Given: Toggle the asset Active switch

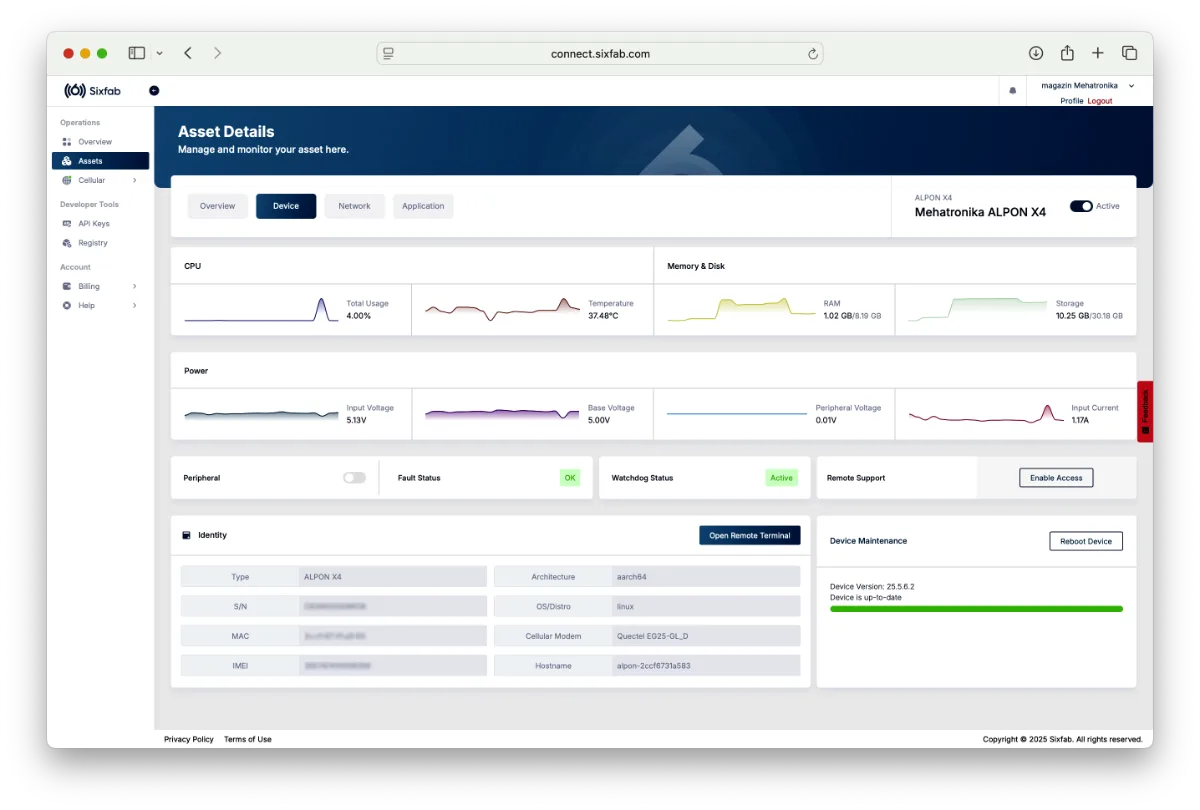Looking at the screenshot, I should [x=1081, y=206].
